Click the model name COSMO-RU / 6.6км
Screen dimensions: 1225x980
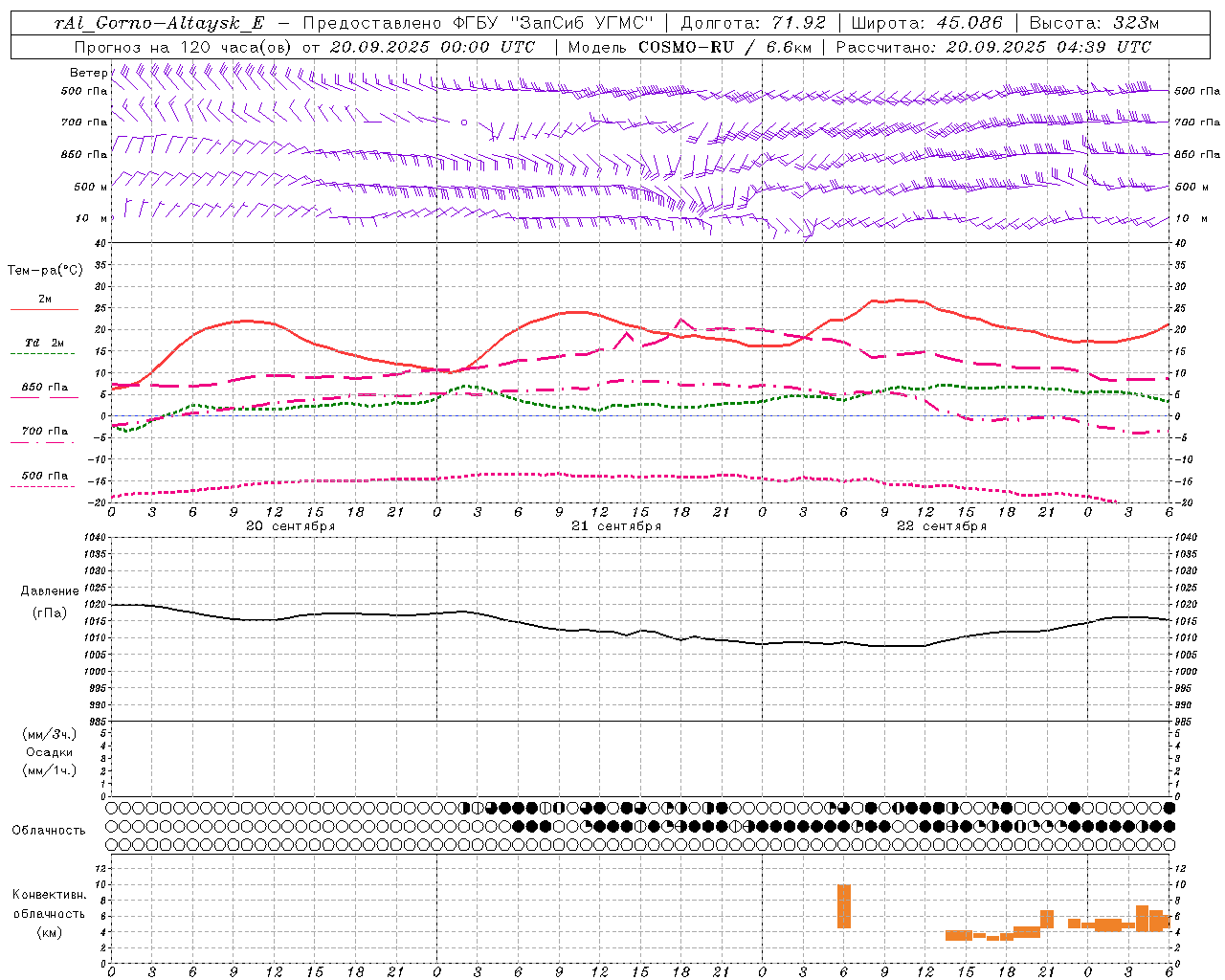pyautogui.click(x=724, y=47)
